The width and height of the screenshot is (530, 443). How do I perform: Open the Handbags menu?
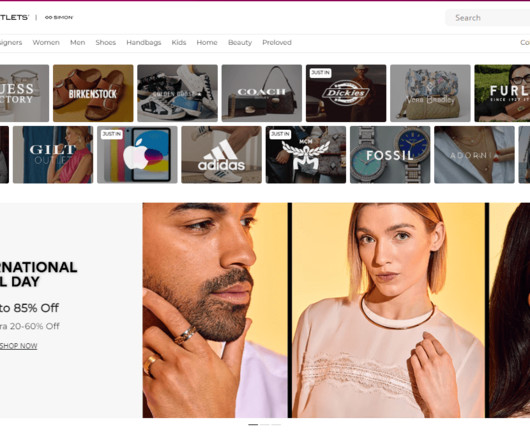coord(144,43)
